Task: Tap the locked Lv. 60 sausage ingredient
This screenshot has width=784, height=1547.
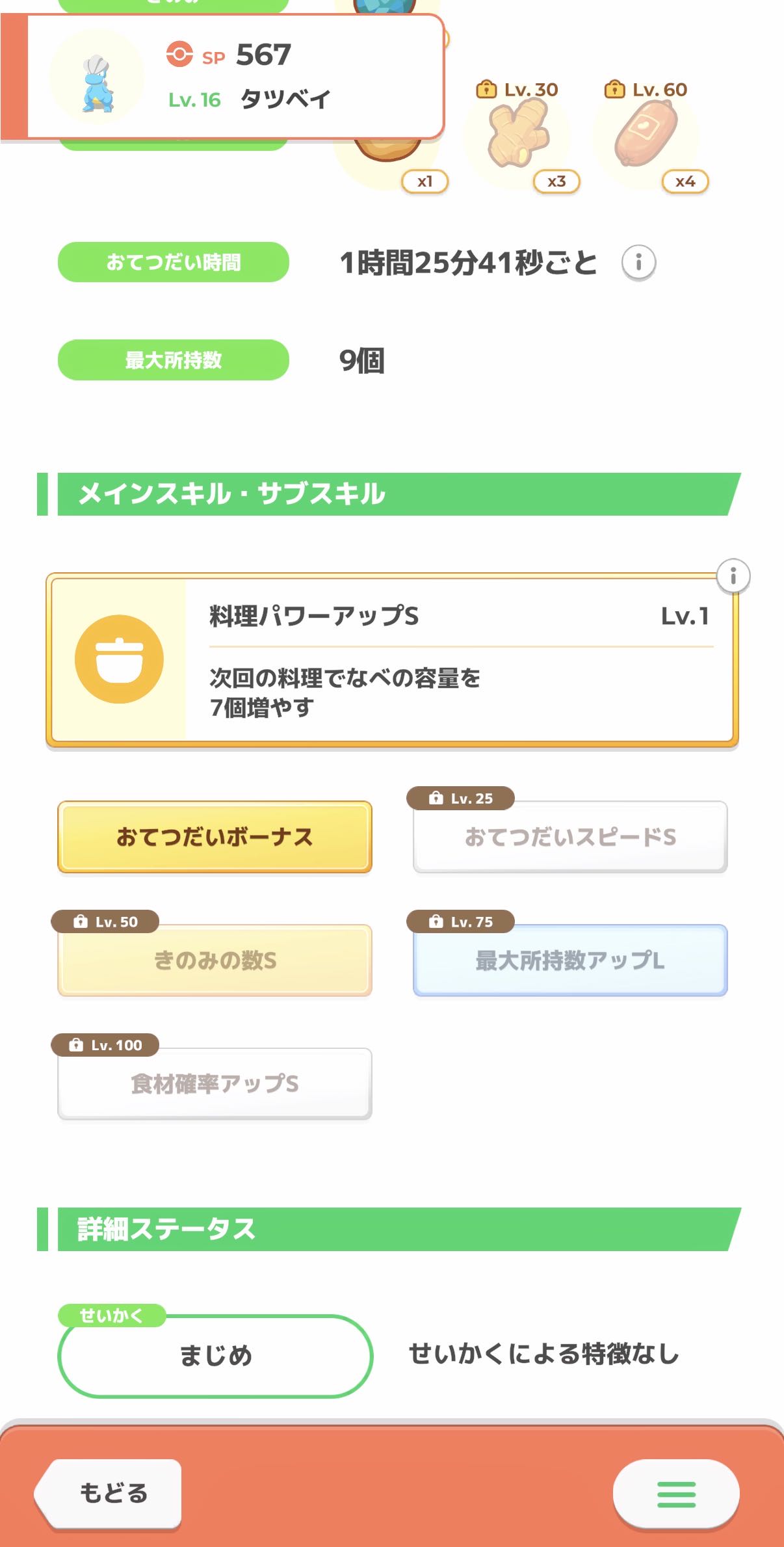Action: [646, 135]
